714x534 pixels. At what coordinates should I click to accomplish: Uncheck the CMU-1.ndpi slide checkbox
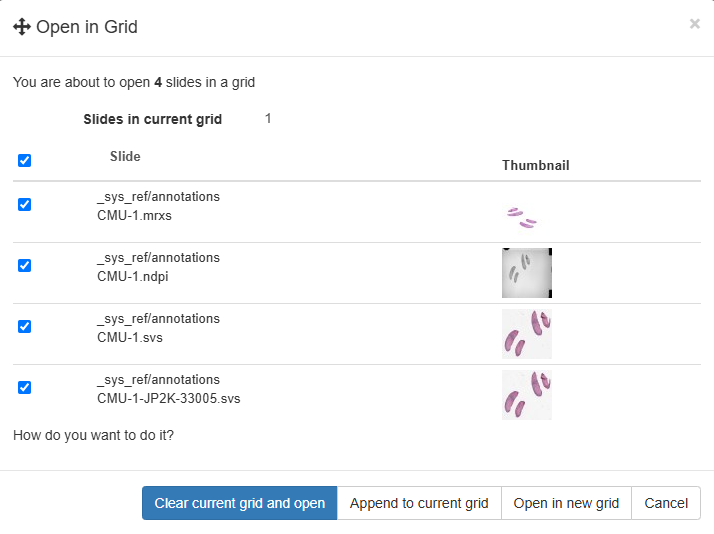coord(25,265)
